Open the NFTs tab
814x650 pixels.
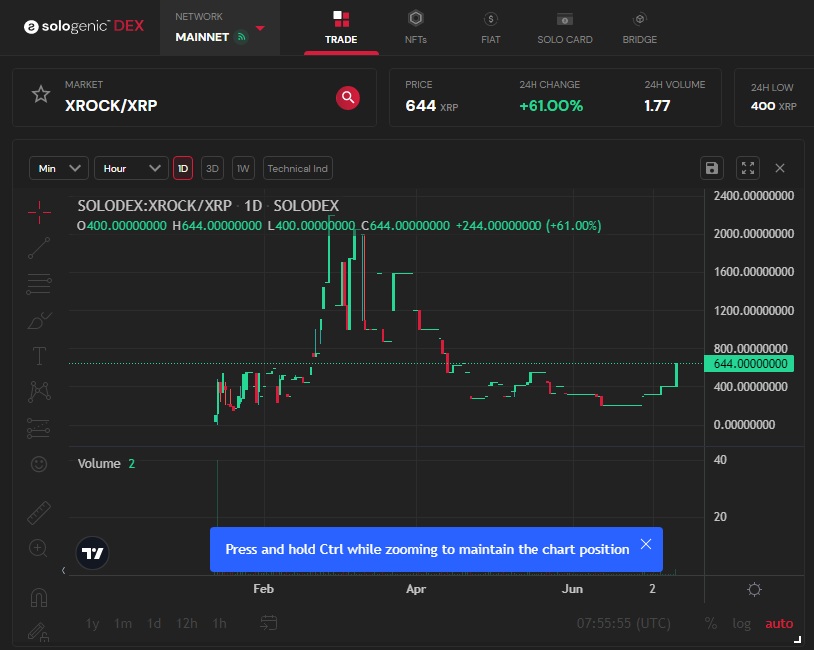(415, 28)
